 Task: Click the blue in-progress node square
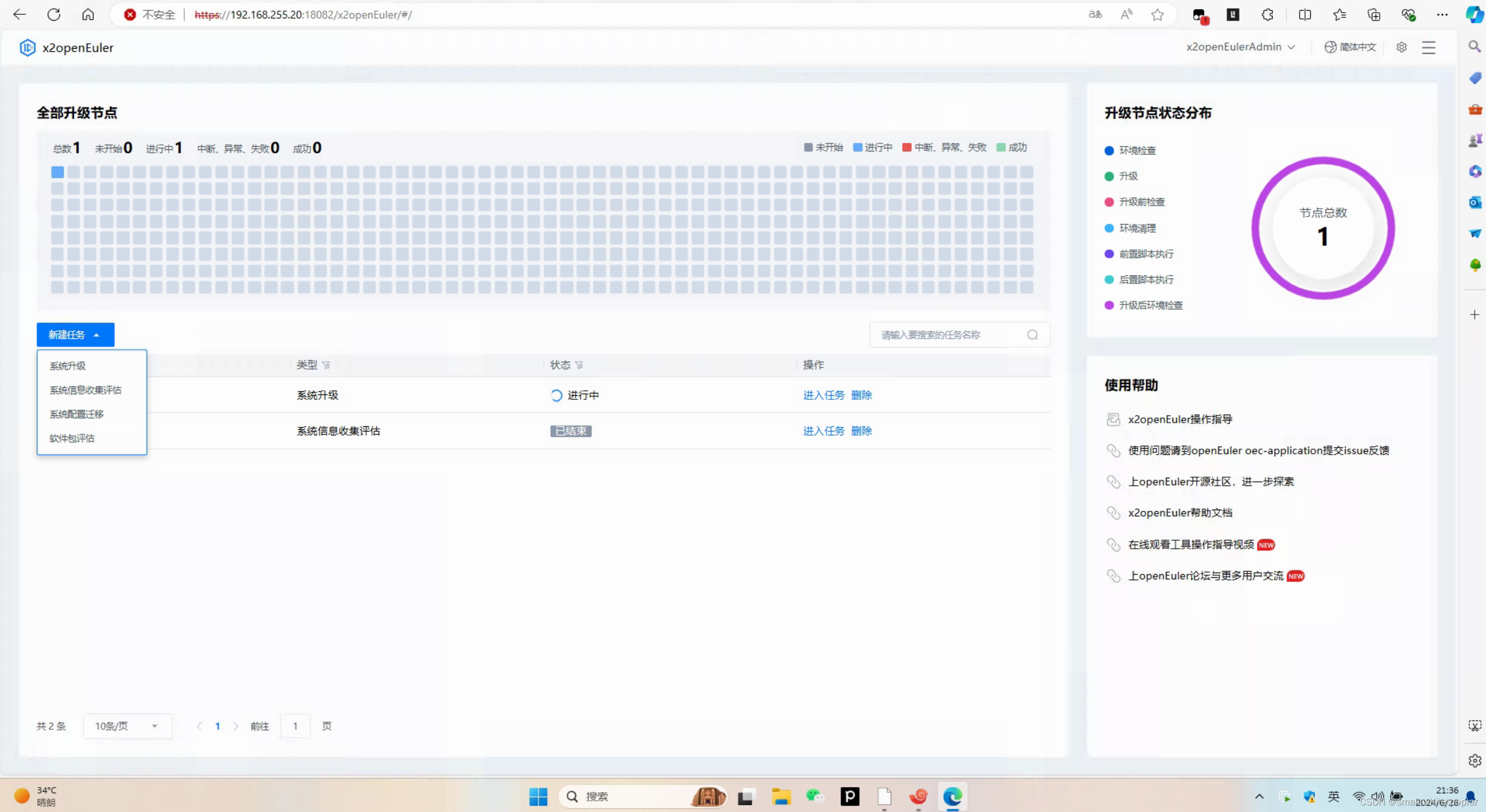tap(57, 172)
